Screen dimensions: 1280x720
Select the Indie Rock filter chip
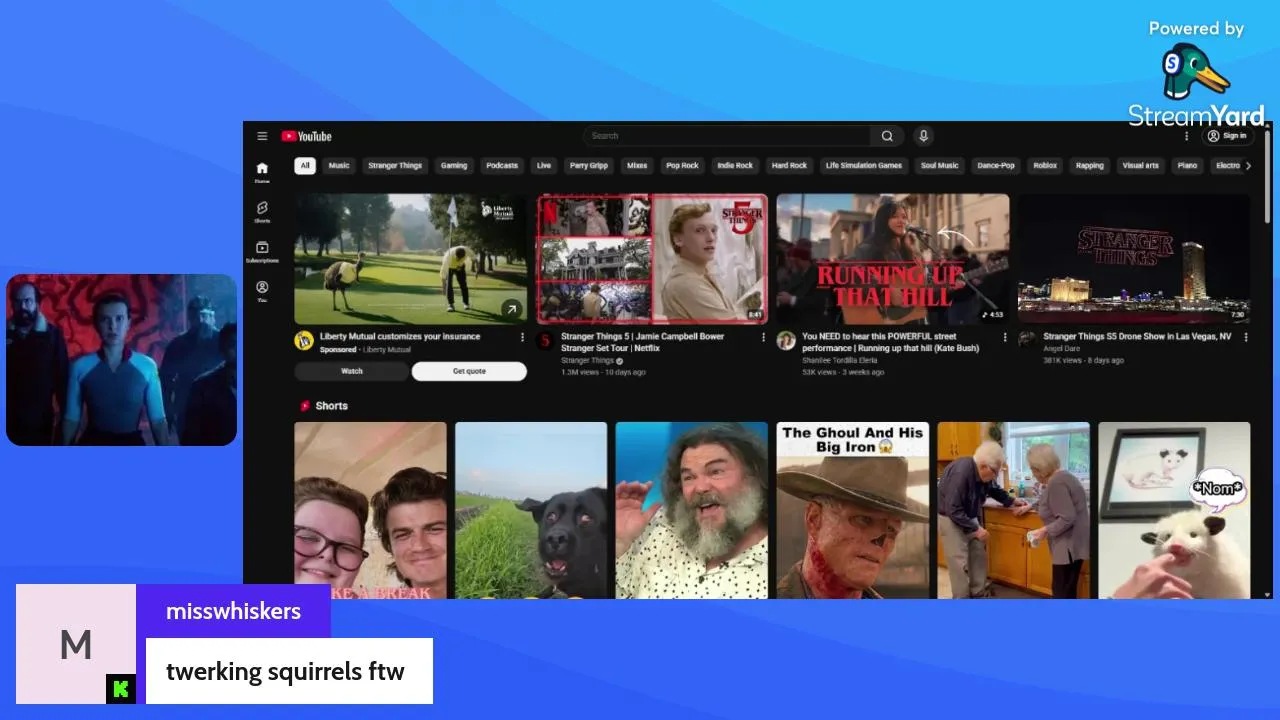coord(735,166)
